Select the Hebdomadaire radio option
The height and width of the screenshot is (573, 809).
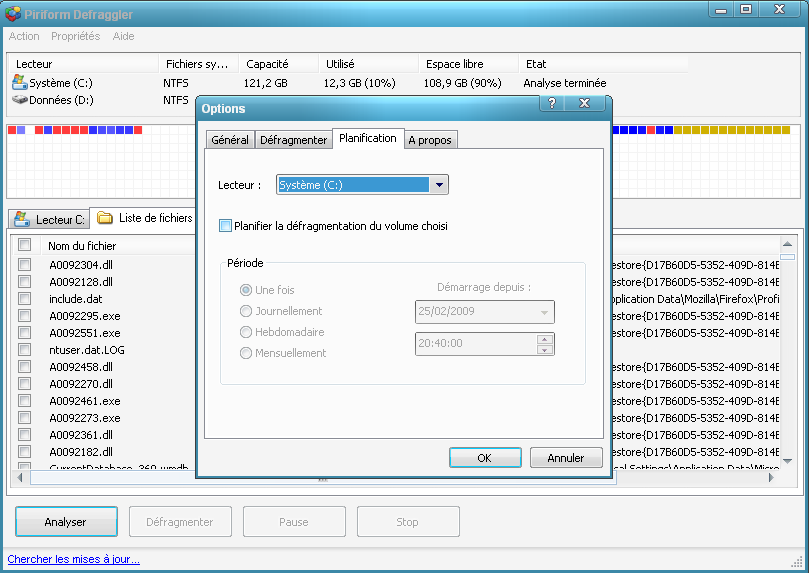point(246,332)
